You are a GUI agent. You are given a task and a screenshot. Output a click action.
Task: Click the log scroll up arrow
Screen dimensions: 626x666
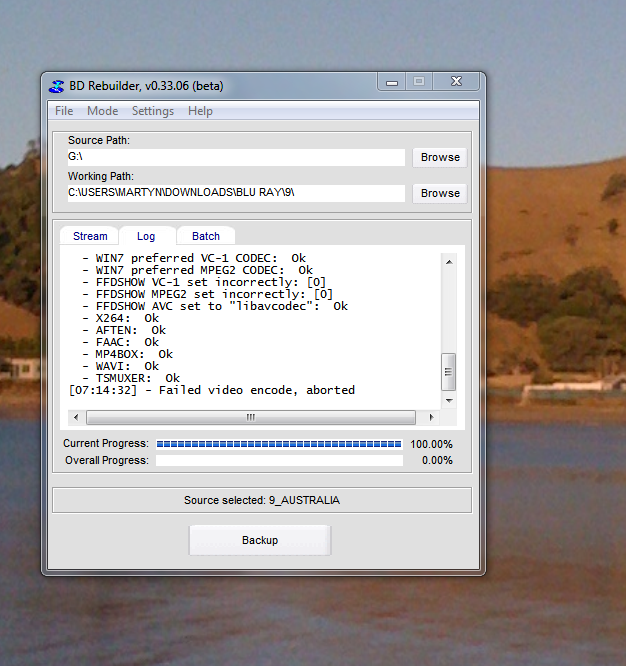click(449, 262)
